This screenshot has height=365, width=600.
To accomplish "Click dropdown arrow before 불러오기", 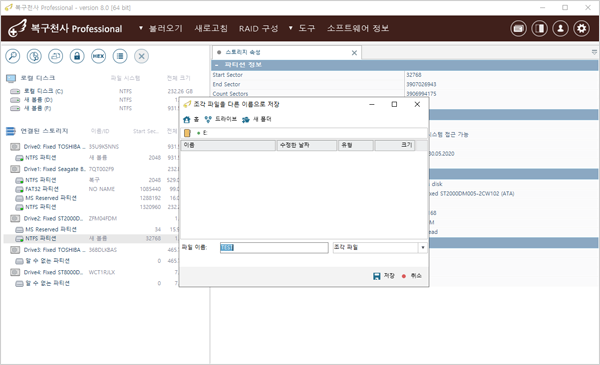I will click(141, 28).
